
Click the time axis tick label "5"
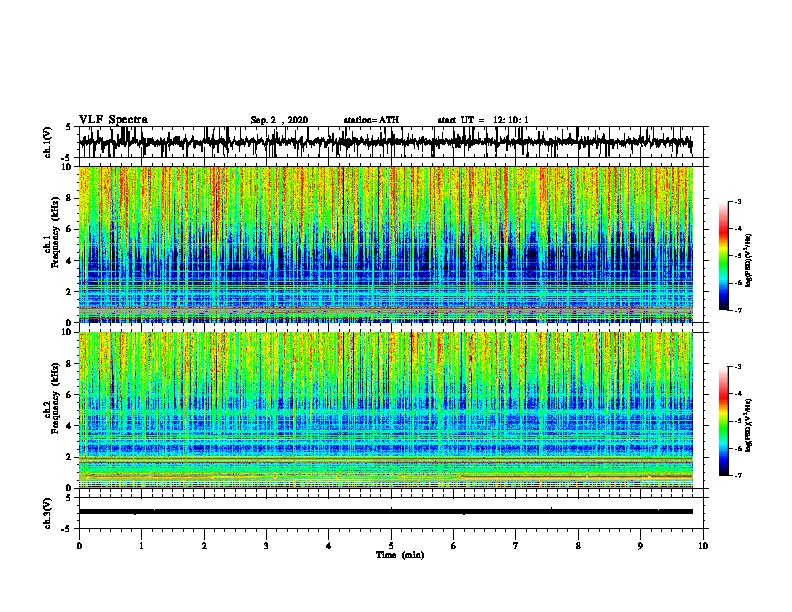[x=391, y=546]
